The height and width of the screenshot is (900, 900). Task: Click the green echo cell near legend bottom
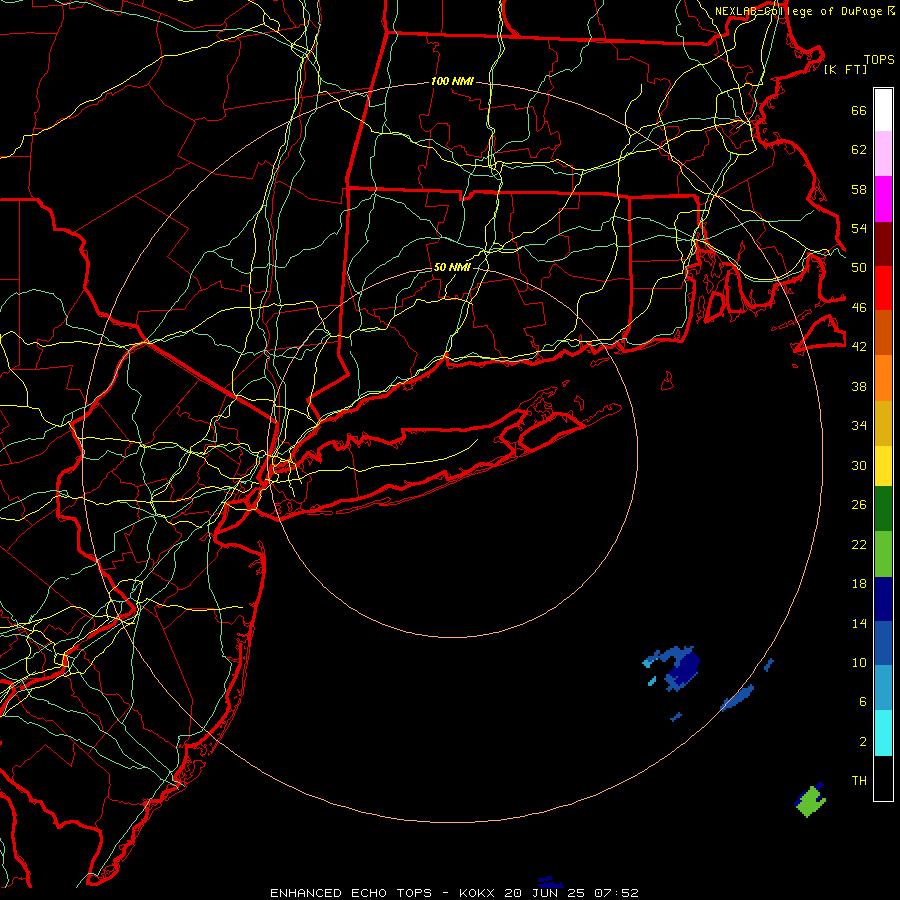(x=810, y=801)
